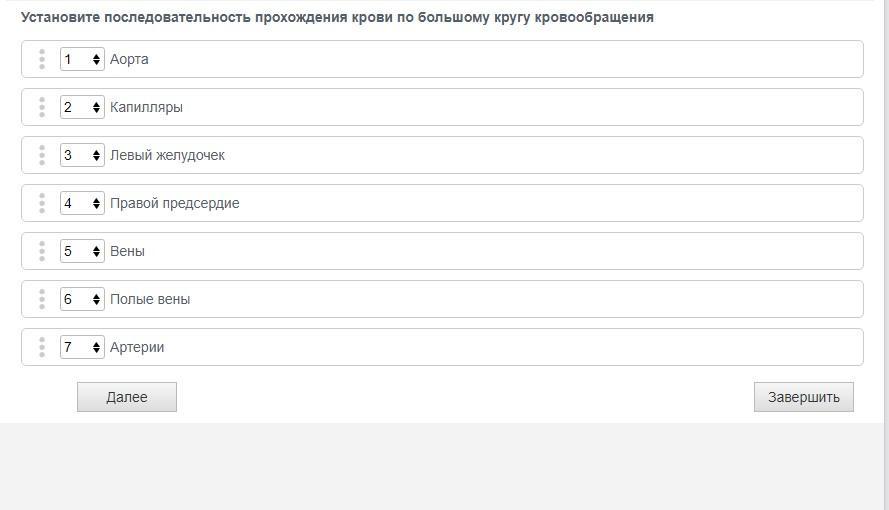Click the drag handle beside Полые вены
Screen dimensions: 889x510
42,299
